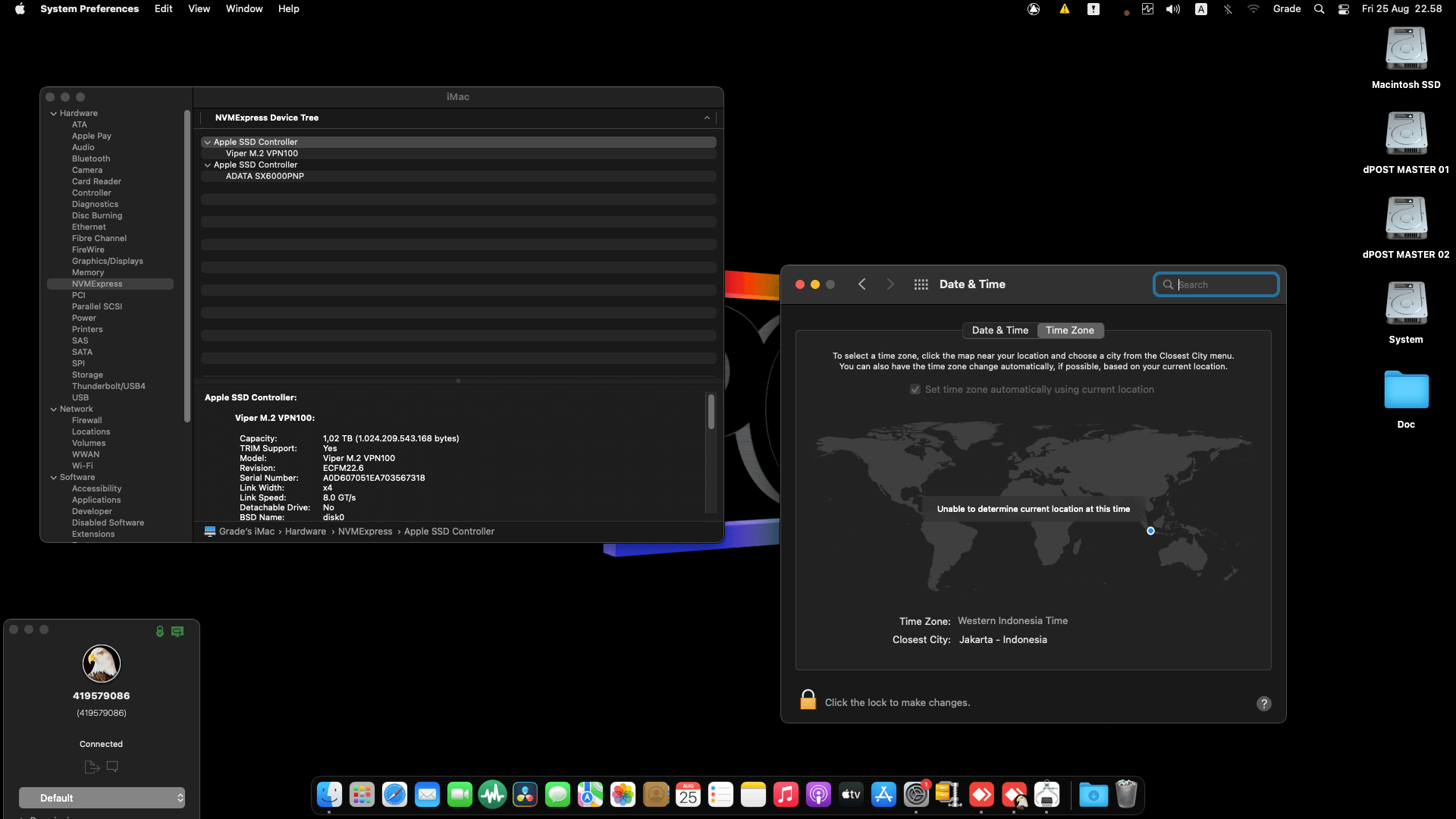Open the chat bubble icon under Connected
This screenshot has height=819, width=1456.
[x=112, y=767]
